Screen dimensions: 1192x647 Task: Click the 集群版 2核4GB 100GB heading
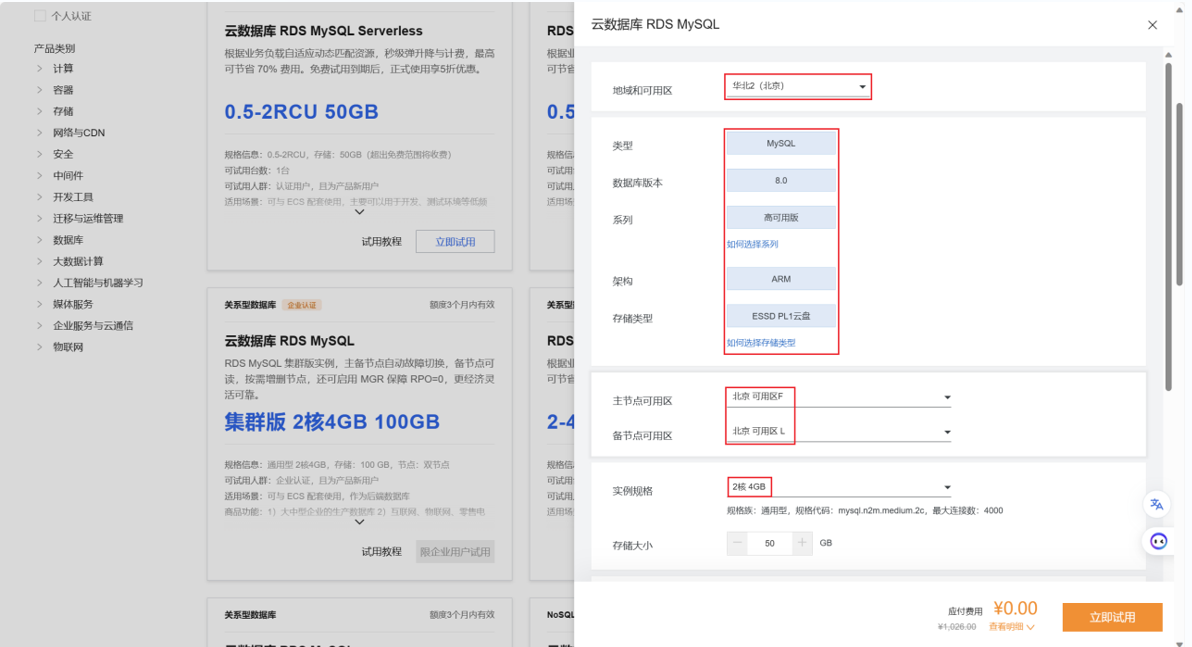[332, 422]
